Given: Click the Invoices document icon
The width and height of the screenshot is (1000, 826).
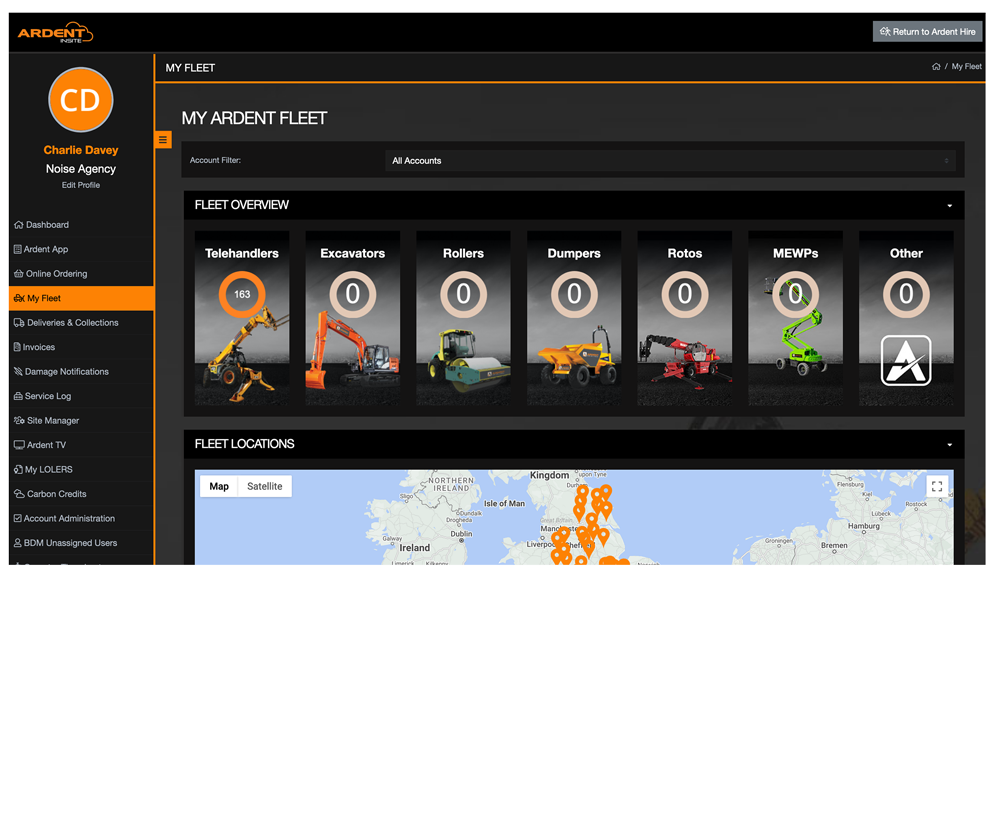Looking at the screenshot, I should (17, 347).
